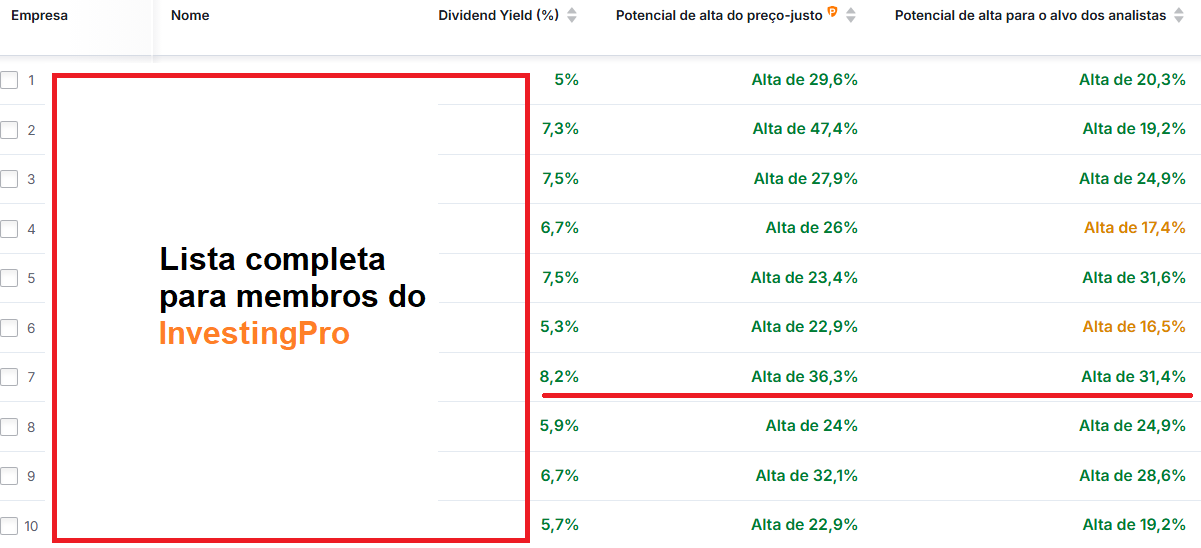This screenshot has height=548, width=1201.
Task: Click InvestingPro badge icon beside preço-justo
Action: (x=832, y=13)
